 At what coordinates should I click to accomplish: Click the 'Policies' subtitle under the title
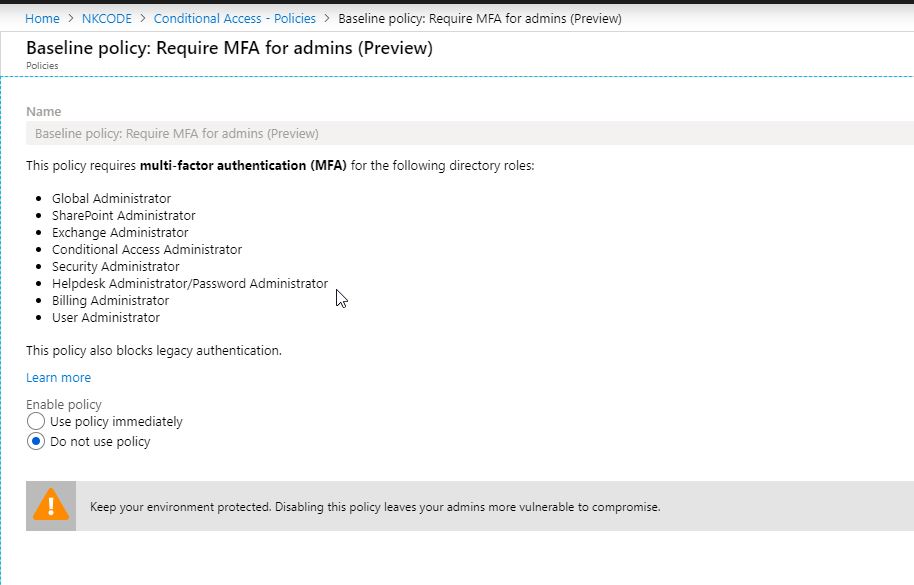[x=42, y=66]
